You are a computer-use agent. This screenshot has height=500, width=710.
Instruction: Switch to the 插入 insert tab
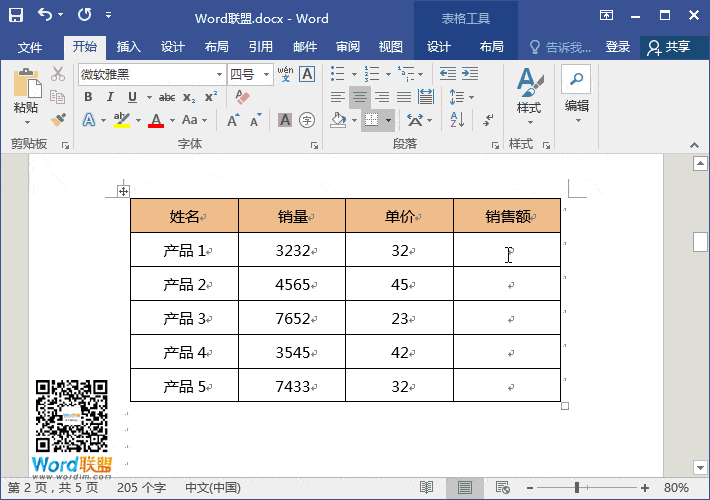click(129, 47)
